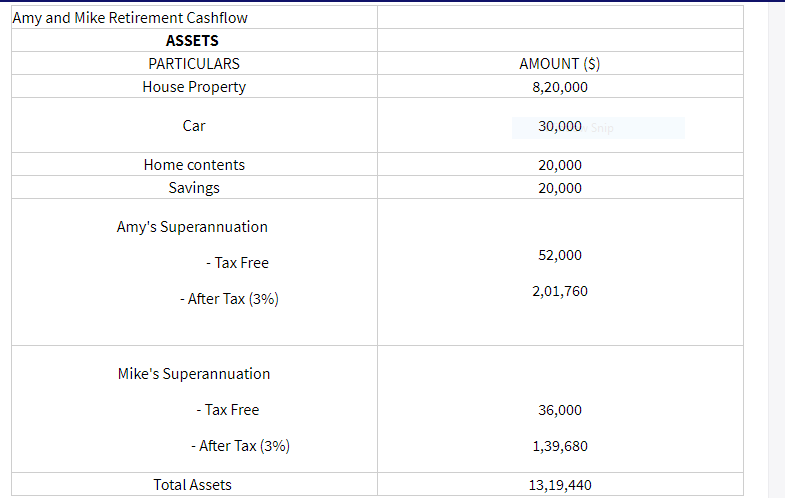This screenshot has height=498, width=785.
Task: Select the 2,01,760 after tax amount
Action: click(560, 291)
